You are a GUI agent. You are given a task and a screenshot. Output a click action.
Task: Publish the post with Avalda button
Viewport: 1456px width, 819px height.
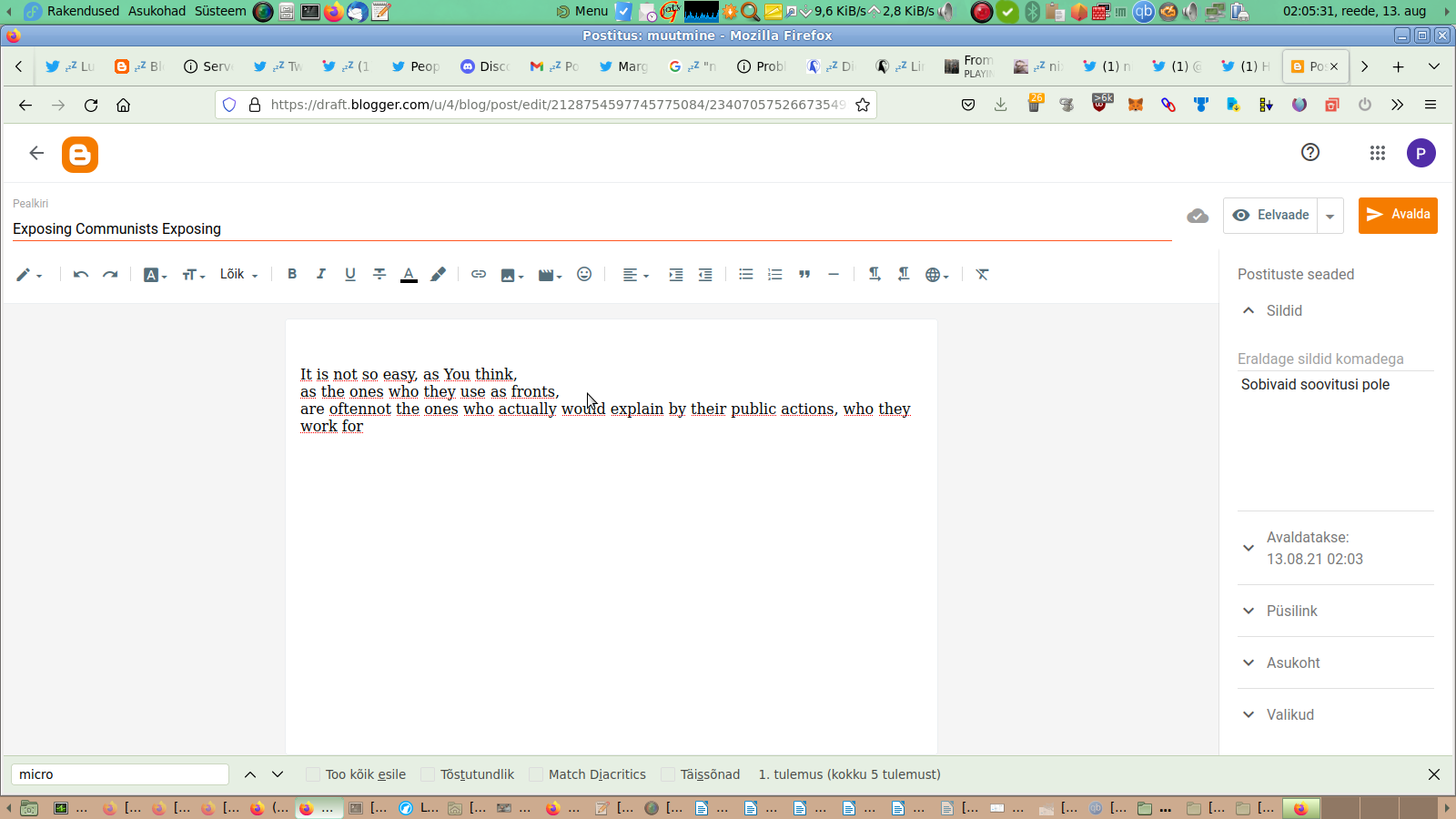point(1398,216)
